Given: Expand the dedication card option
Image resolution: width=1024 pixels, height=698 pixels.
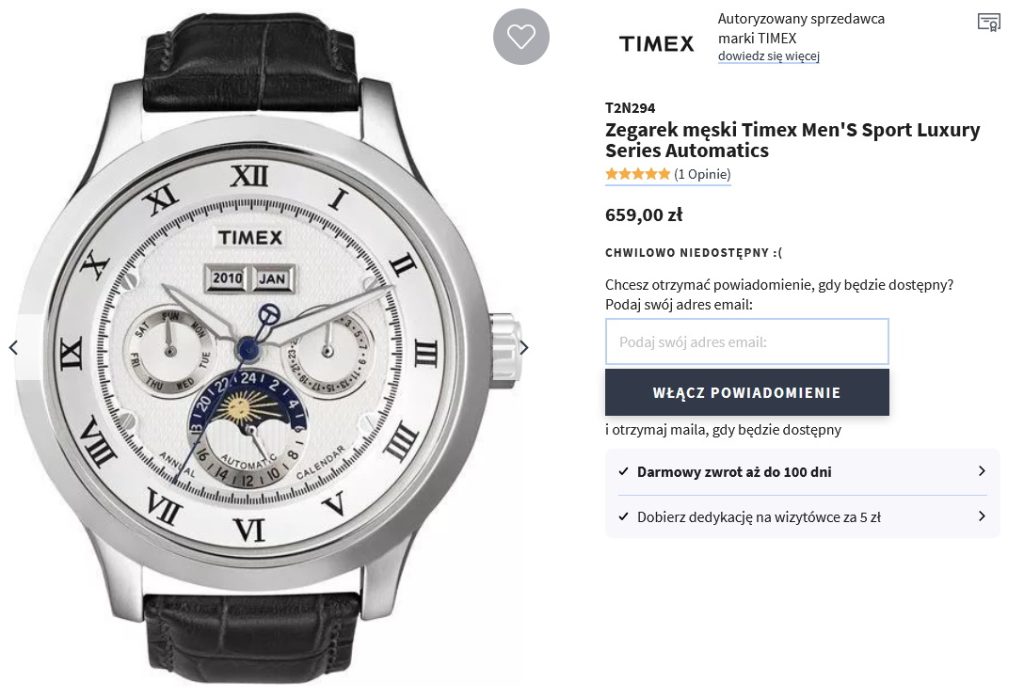Looking at the screenshot, I should click(x=802, y=517).
